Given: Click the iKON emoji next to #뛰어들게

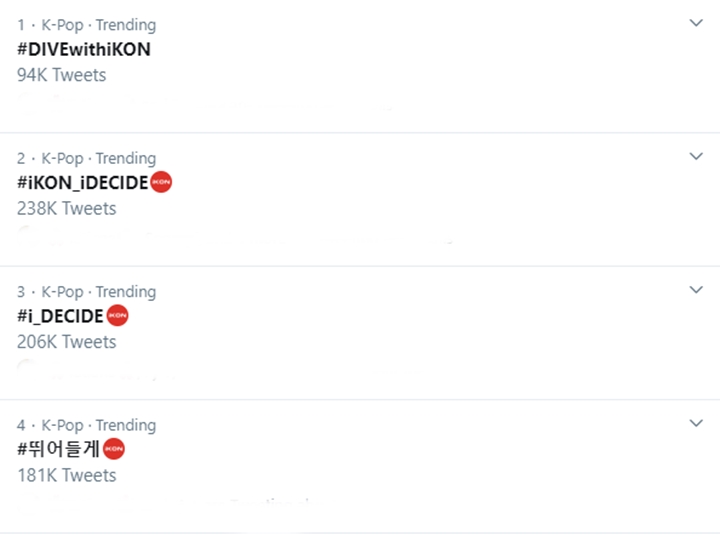Looking at the screenshot, I should [114, 449].
